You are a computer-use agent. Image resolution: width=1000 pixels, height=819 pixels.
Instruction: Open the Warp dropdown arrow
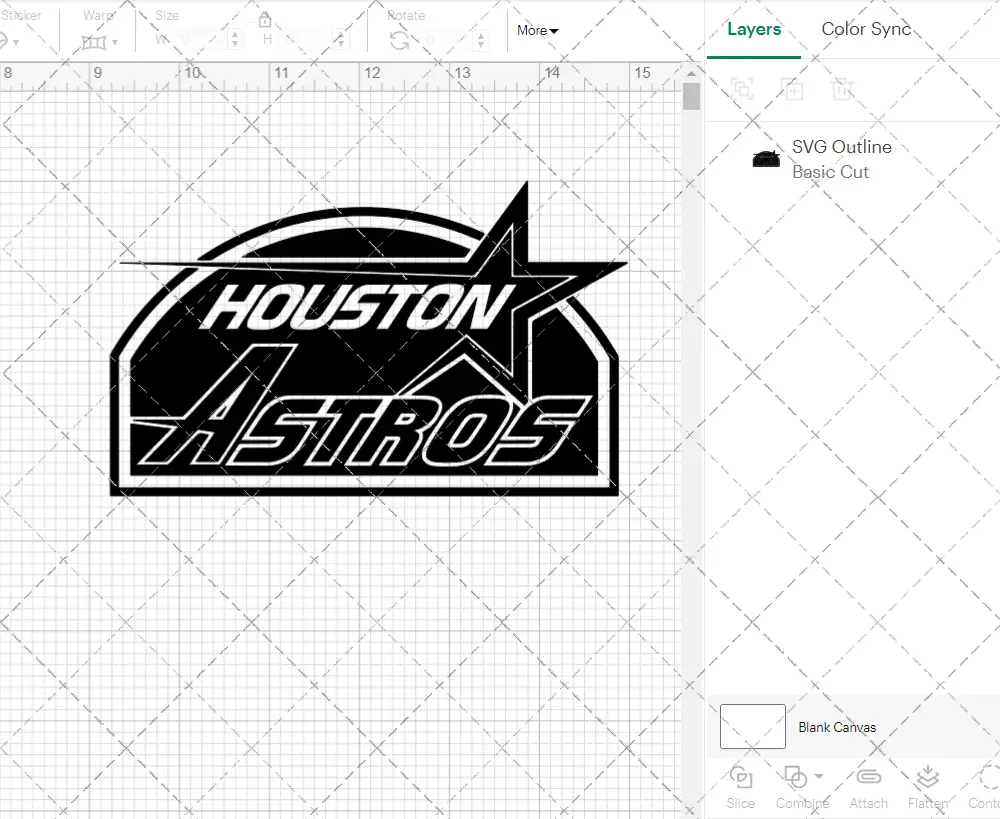click(x=113, y=43)
